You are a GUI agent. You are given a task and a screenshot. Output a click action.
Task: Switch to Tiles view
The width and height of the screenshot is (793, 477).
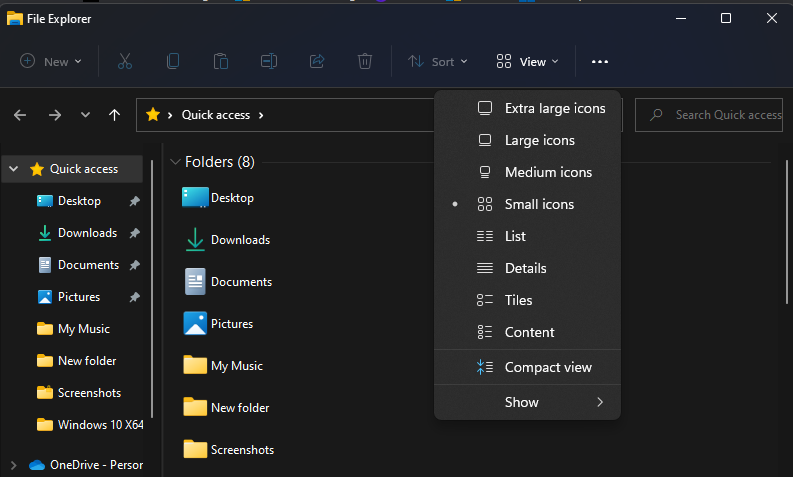pos(527,300)
